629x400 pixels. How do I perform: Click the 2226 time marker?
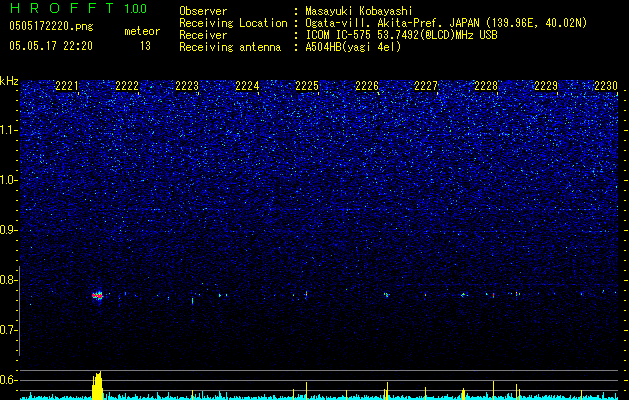(367, 85)
